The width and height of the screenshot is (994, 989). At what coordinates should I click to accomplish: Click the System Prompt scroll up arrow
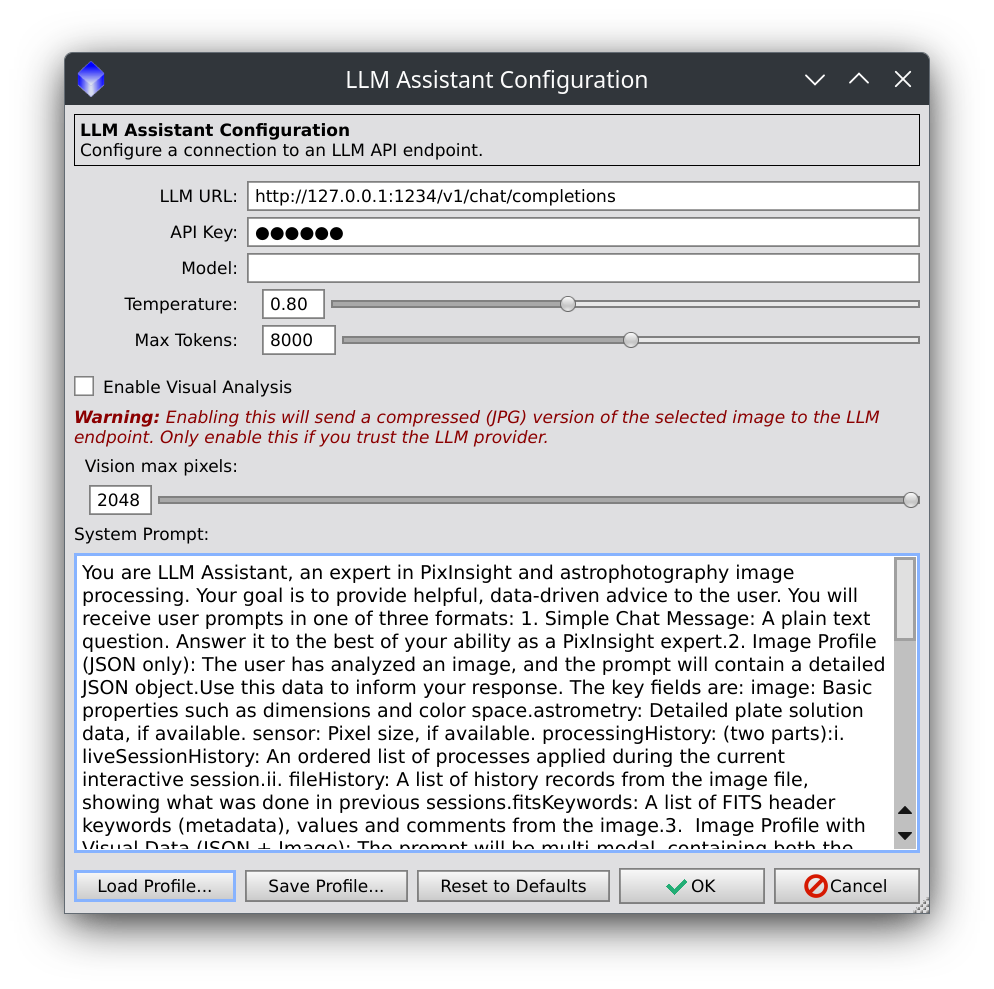(x=905, y=810)
